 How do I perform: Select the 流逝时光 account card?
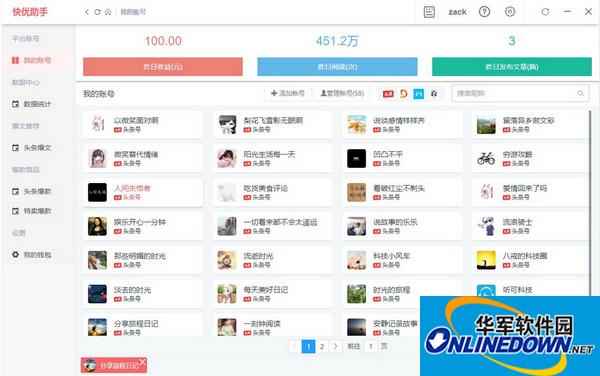[x=272, y=260]
